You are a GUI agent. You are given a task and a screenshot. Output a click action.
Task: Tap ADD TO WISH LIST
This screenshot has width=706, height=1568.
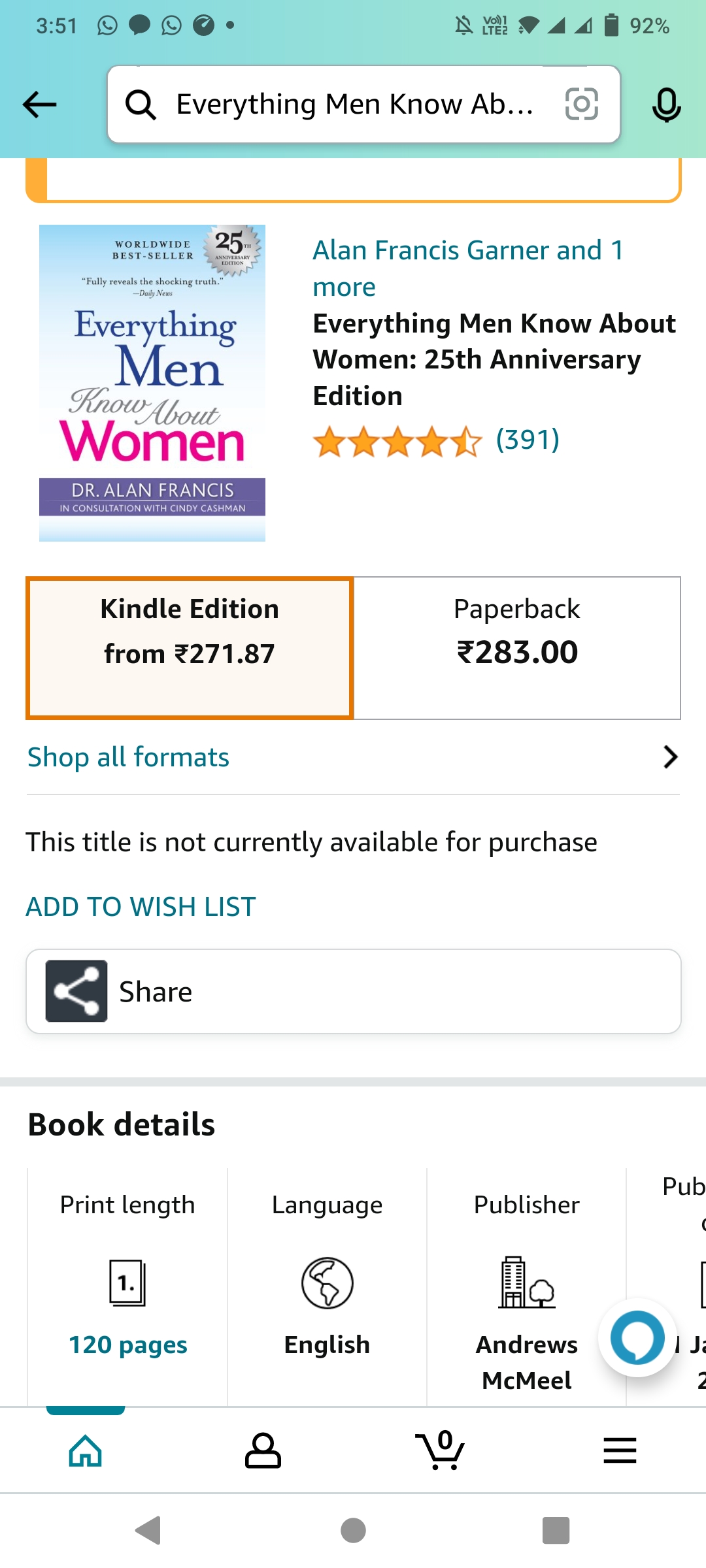[x=141, y=907]
